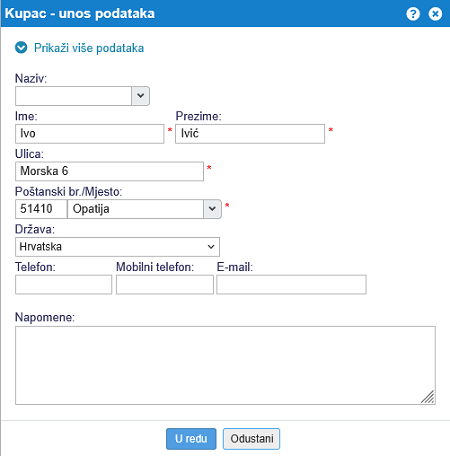Click the Kupac - unos podataka title
The height and width of the screenshot is (456, 450).
[80, 14]
